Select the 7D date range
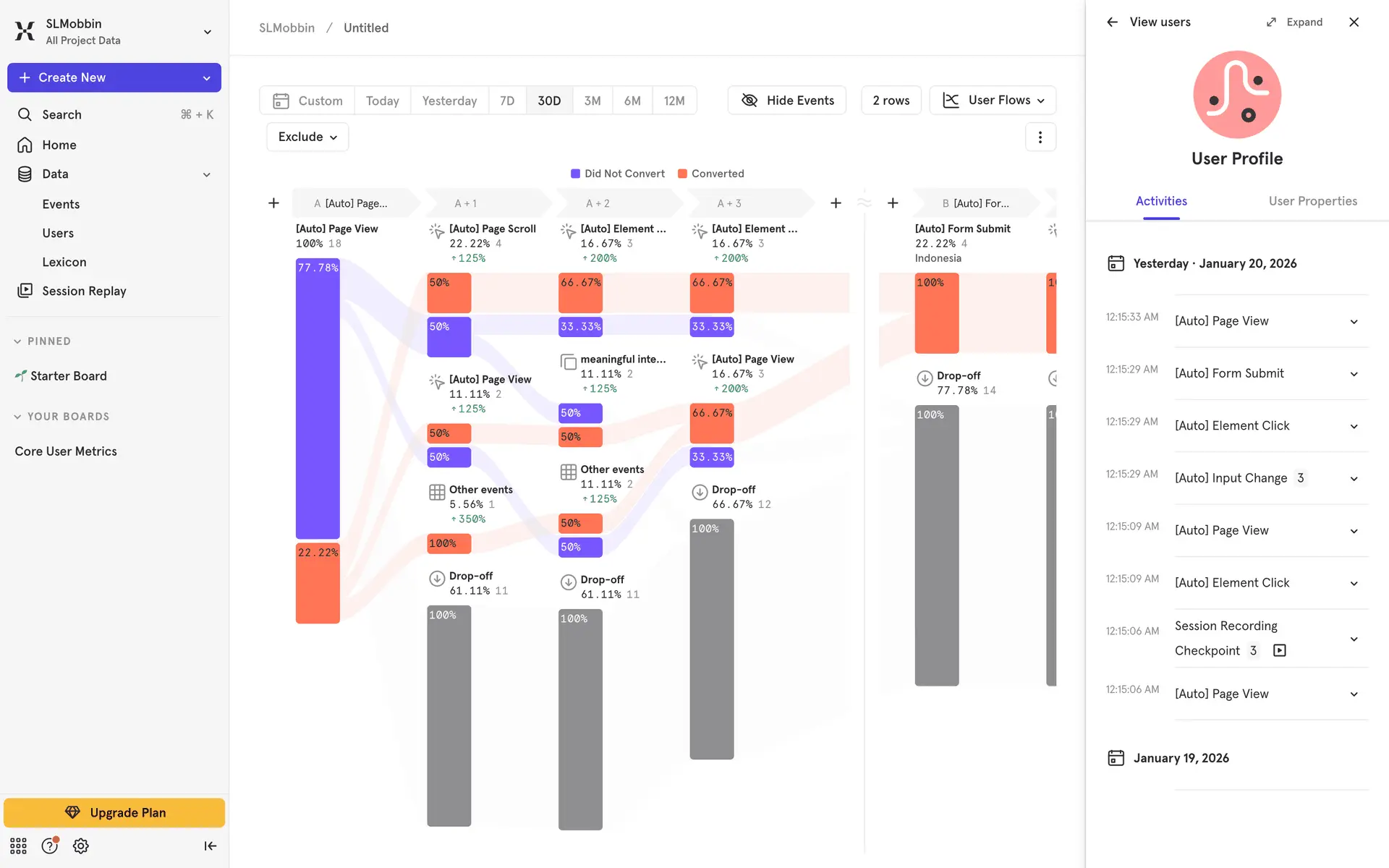The image size is (1389, 868). coord(507,101)
